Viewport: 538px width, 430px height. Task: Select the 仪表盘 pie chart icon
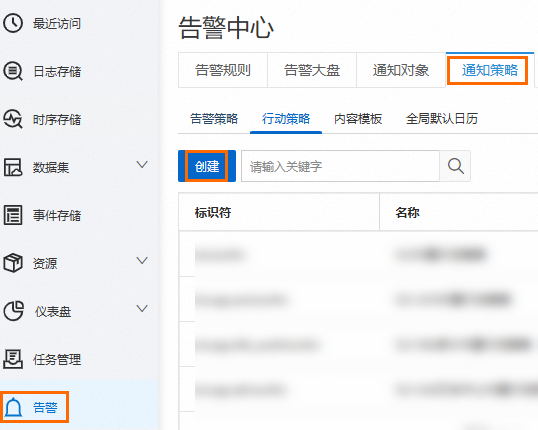click(14, 311)
